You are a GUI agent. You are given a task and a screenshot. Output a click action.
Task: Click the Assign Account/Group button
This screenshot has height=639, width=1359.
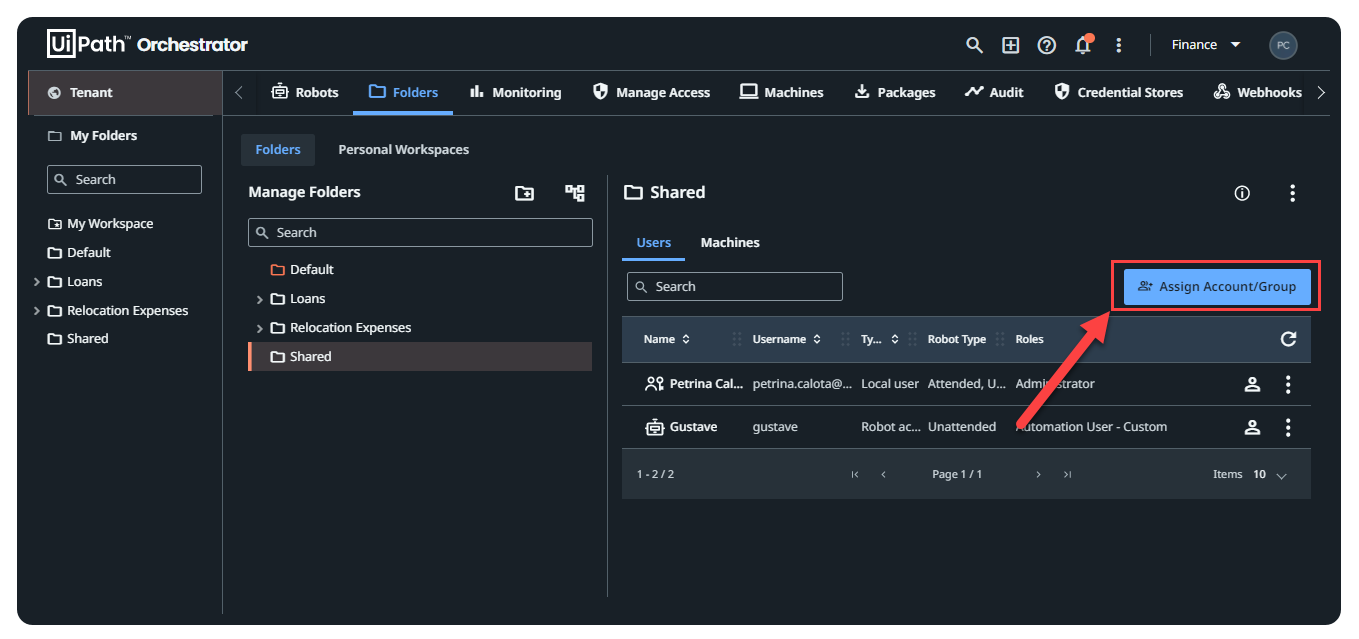point(1216,286)
